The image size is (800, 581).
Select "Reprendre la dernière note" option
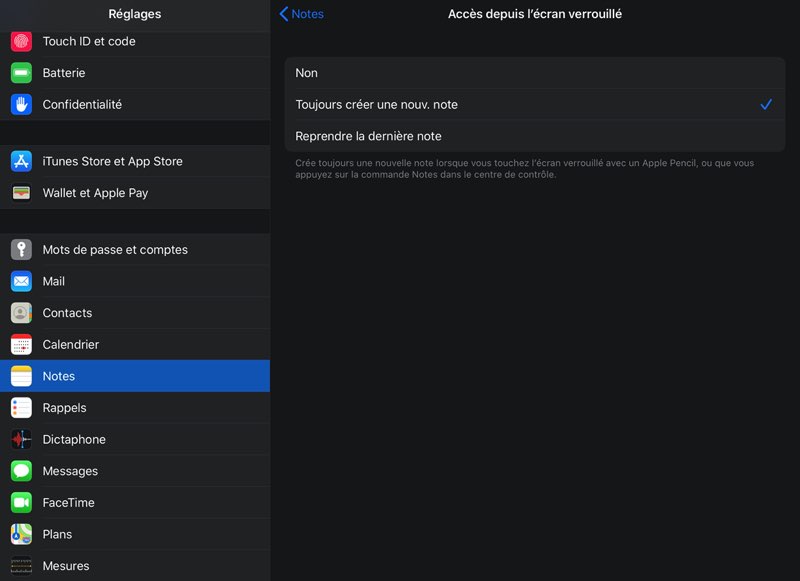pos(534,136)
